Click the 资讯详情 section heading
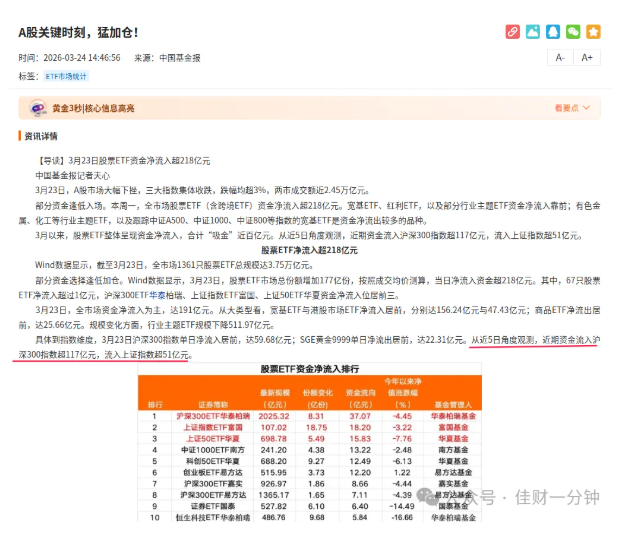 [x=41, y=136]
